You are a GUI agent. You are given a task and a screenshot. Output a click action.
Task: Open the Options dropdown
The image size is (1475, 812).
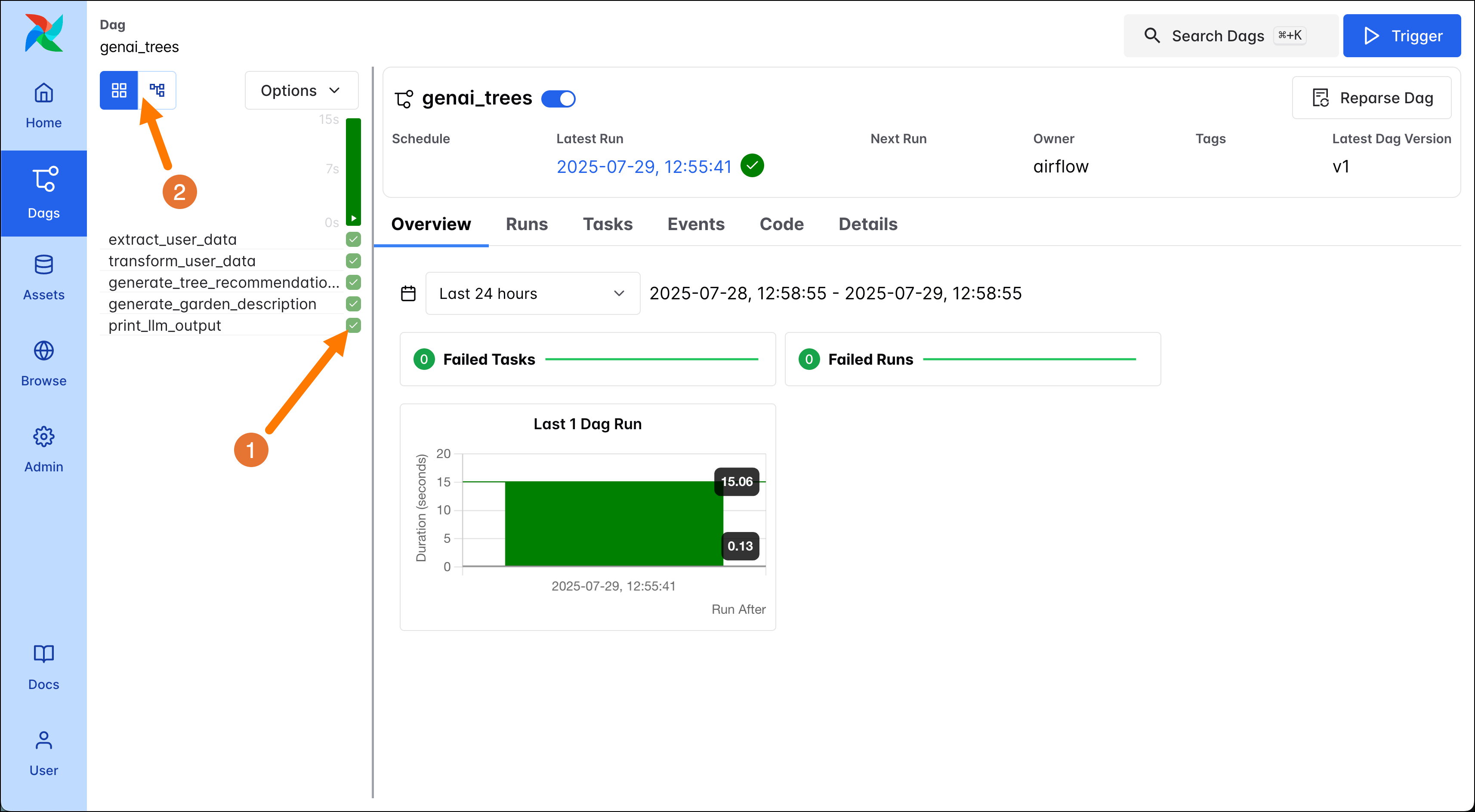[301, 90]
